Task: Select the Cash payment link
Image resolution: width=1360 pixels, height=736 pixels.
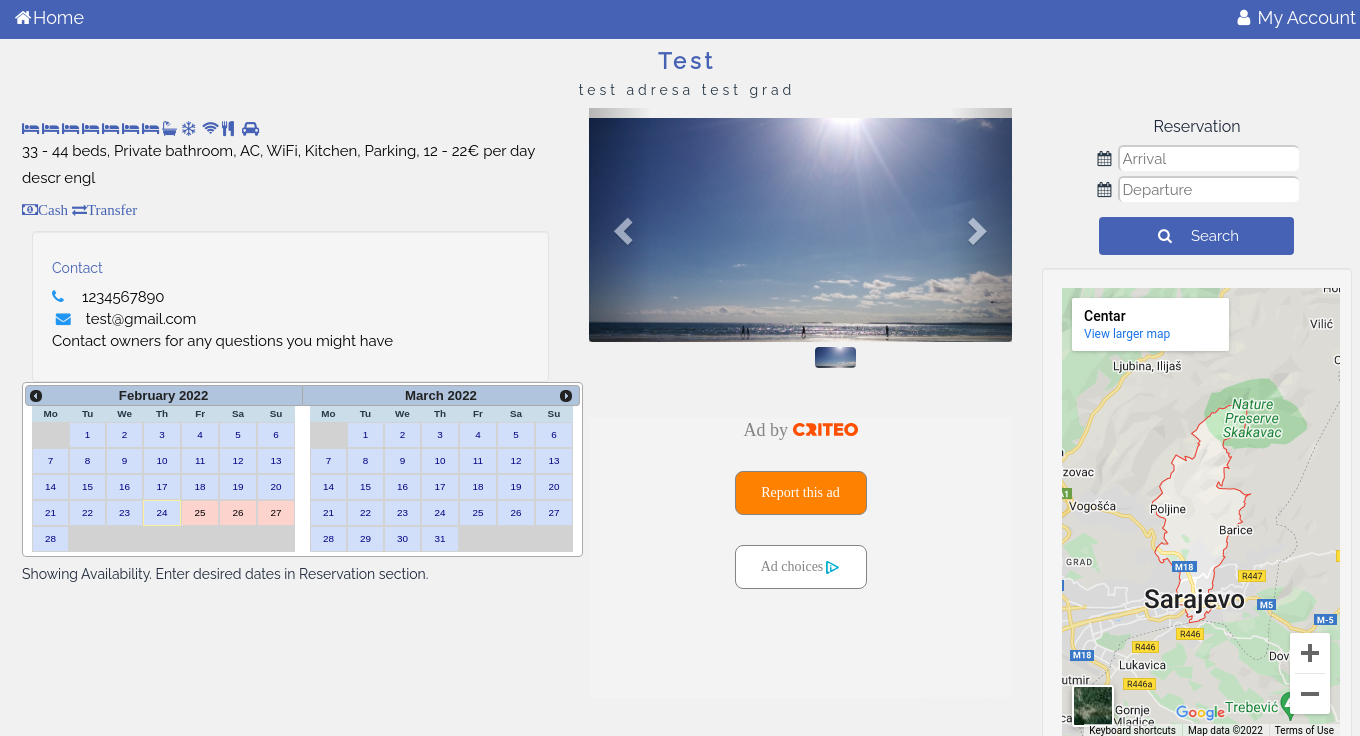Action: point(45,210)
